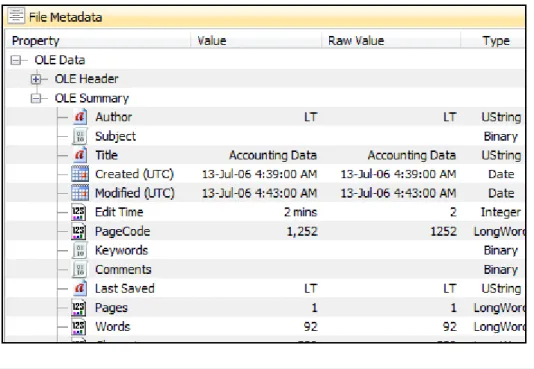Screen dimensions: 534x369
Task: Sort by the Value column header
Action: click(x=256, y=41)
